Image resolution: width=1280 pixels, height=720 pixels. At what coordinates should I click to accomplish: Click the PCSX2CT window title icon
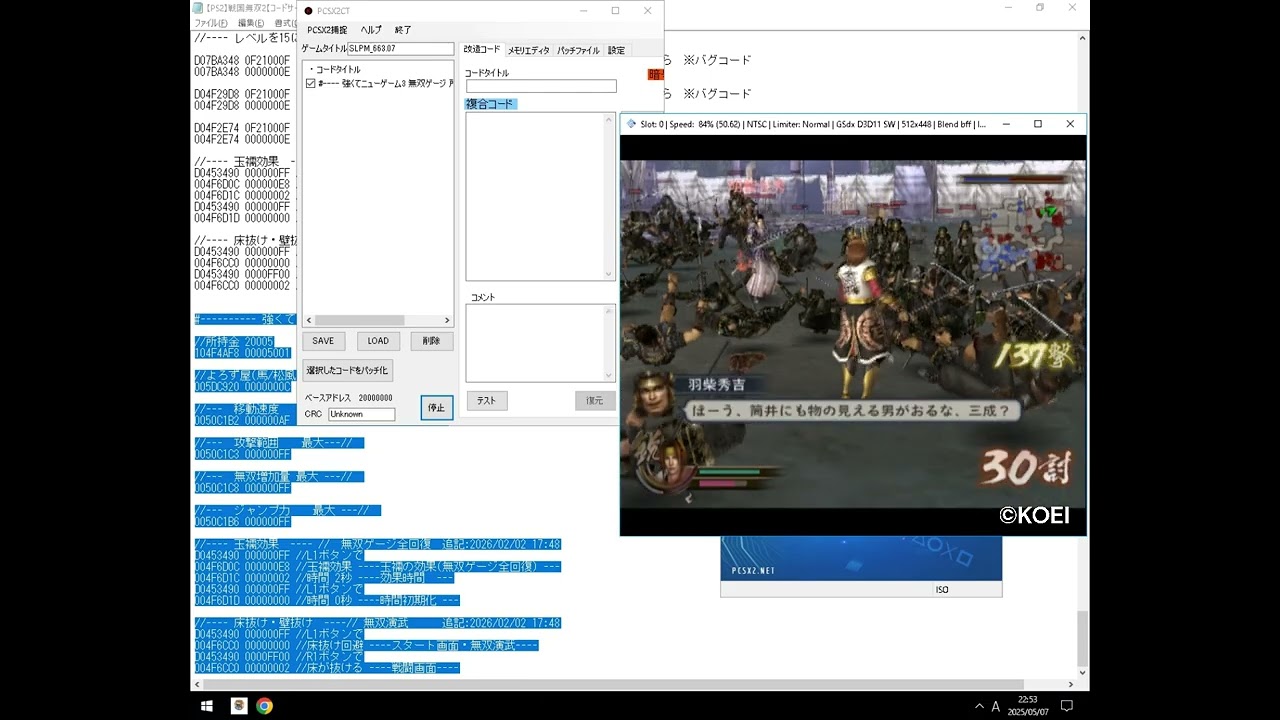(x=308, y=11)
